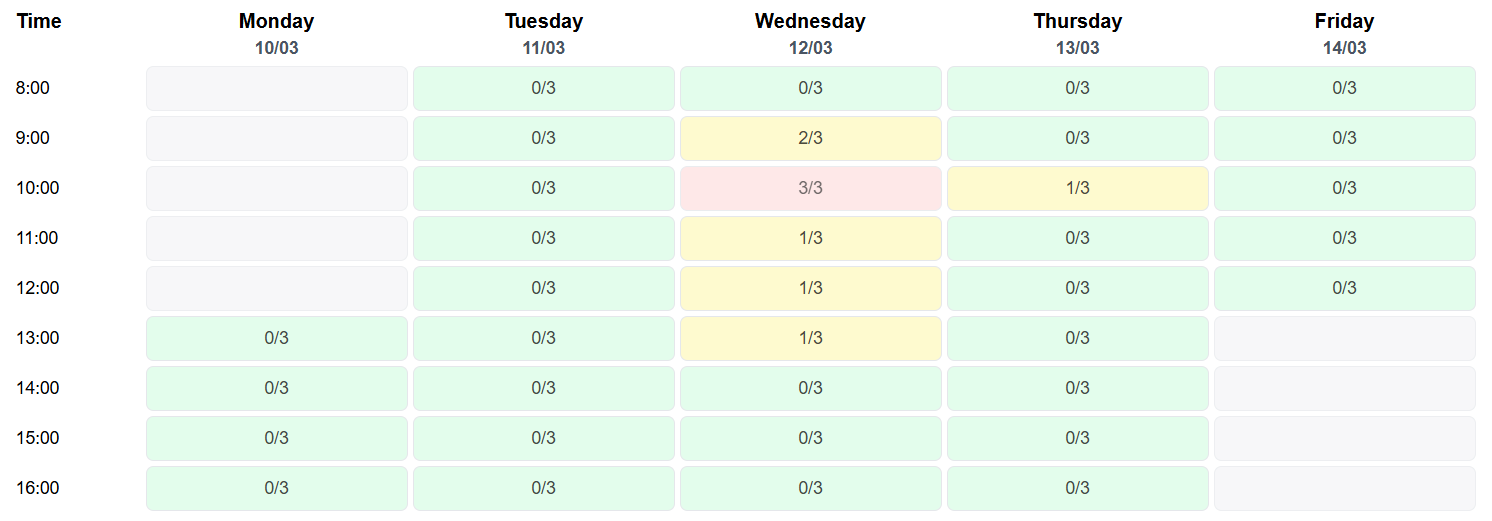Select the Wednesday 9:00 slot showing 2/3
1492x521 pixels.
point(810,138)
